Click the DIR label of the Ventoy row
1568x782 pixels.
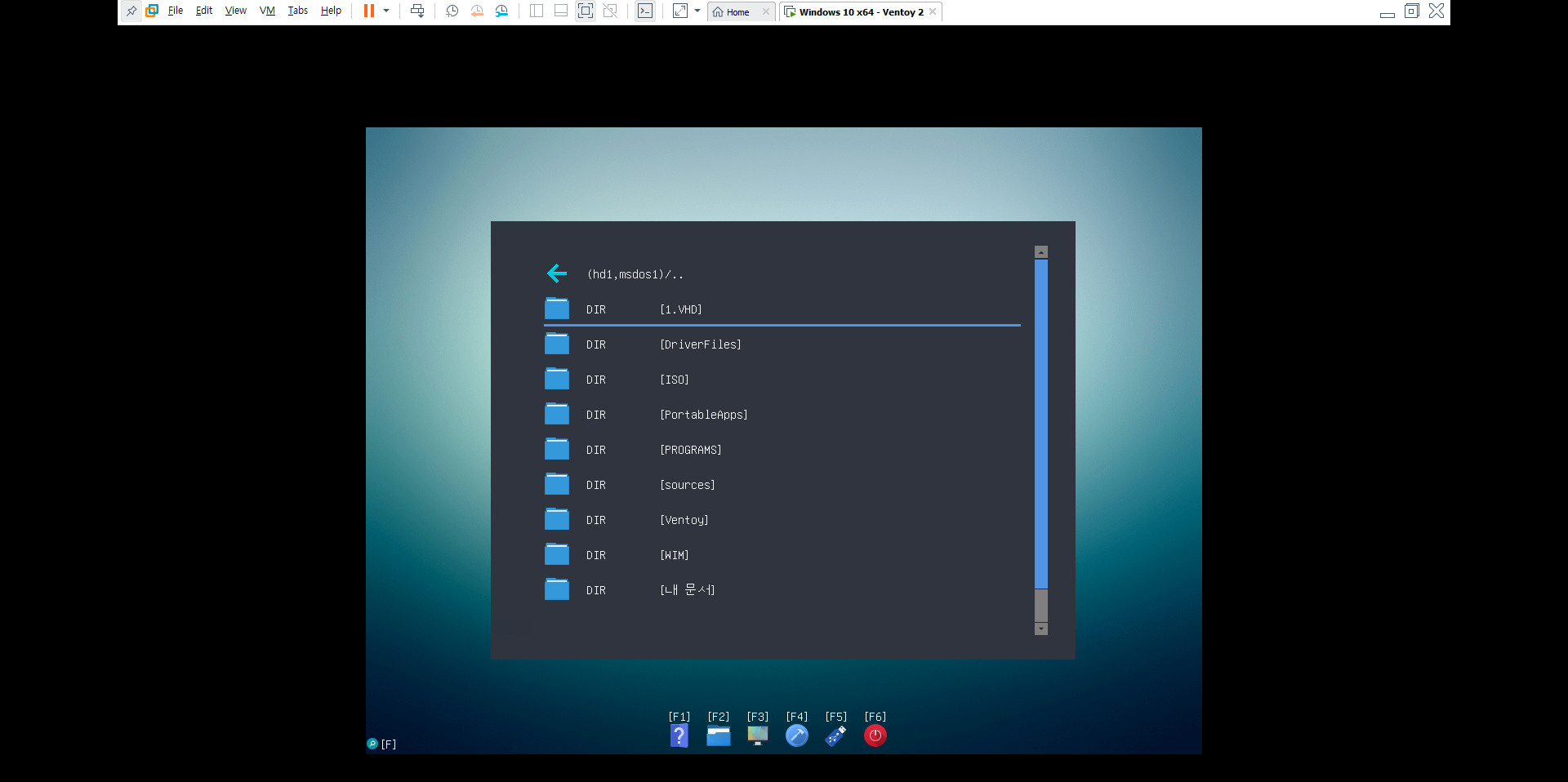point(596,520)
